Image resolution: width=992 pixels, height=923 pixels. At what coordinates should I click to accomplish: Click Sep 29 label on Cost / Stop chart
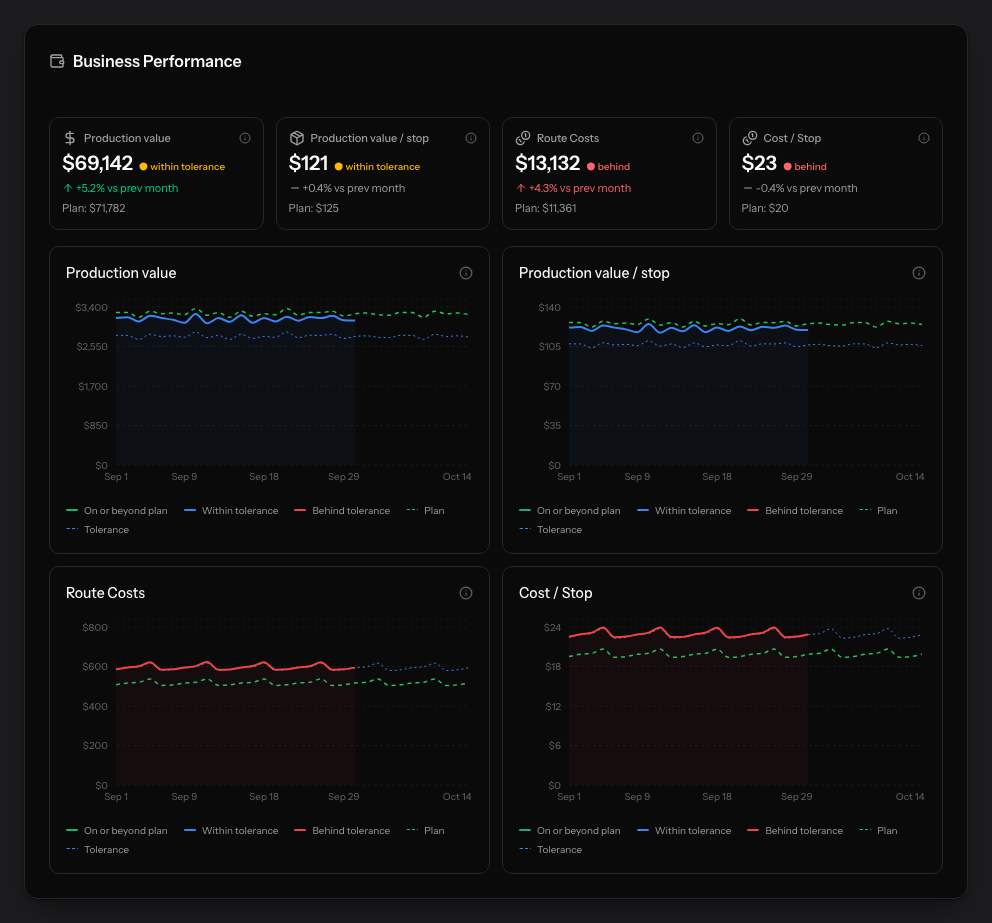tap(797, 796)
